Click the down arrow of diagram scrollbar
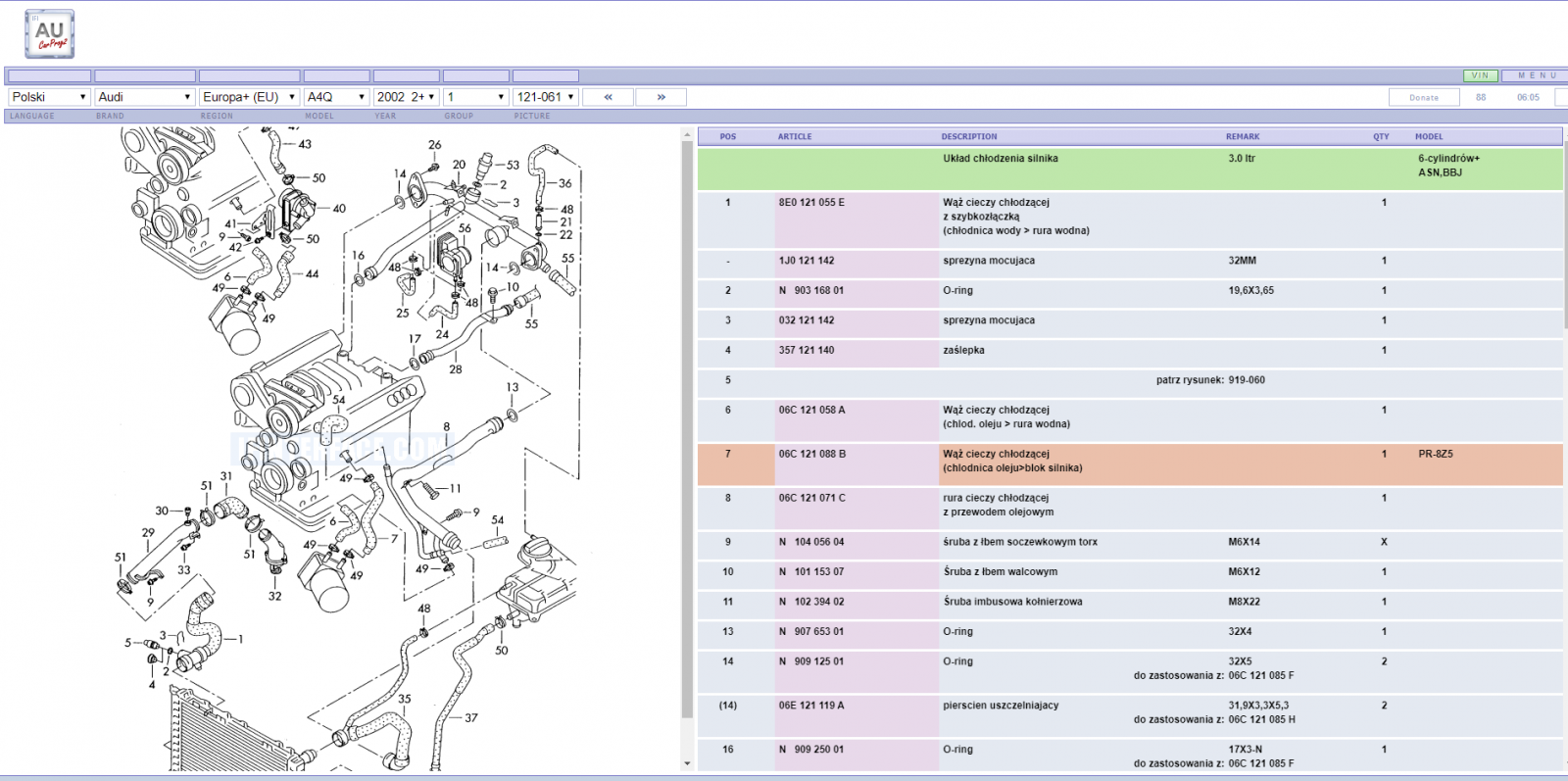The image size is (1568, 781). pyautogui.click(x=687, y=763)
